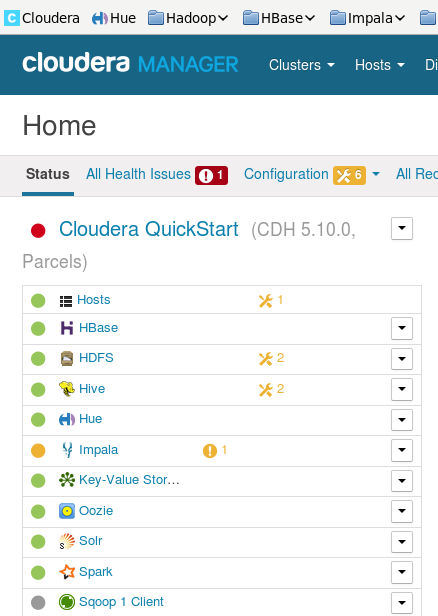Open the HBase actions dropdown arrow
This screenshot has width=438, height=616.
402,328
